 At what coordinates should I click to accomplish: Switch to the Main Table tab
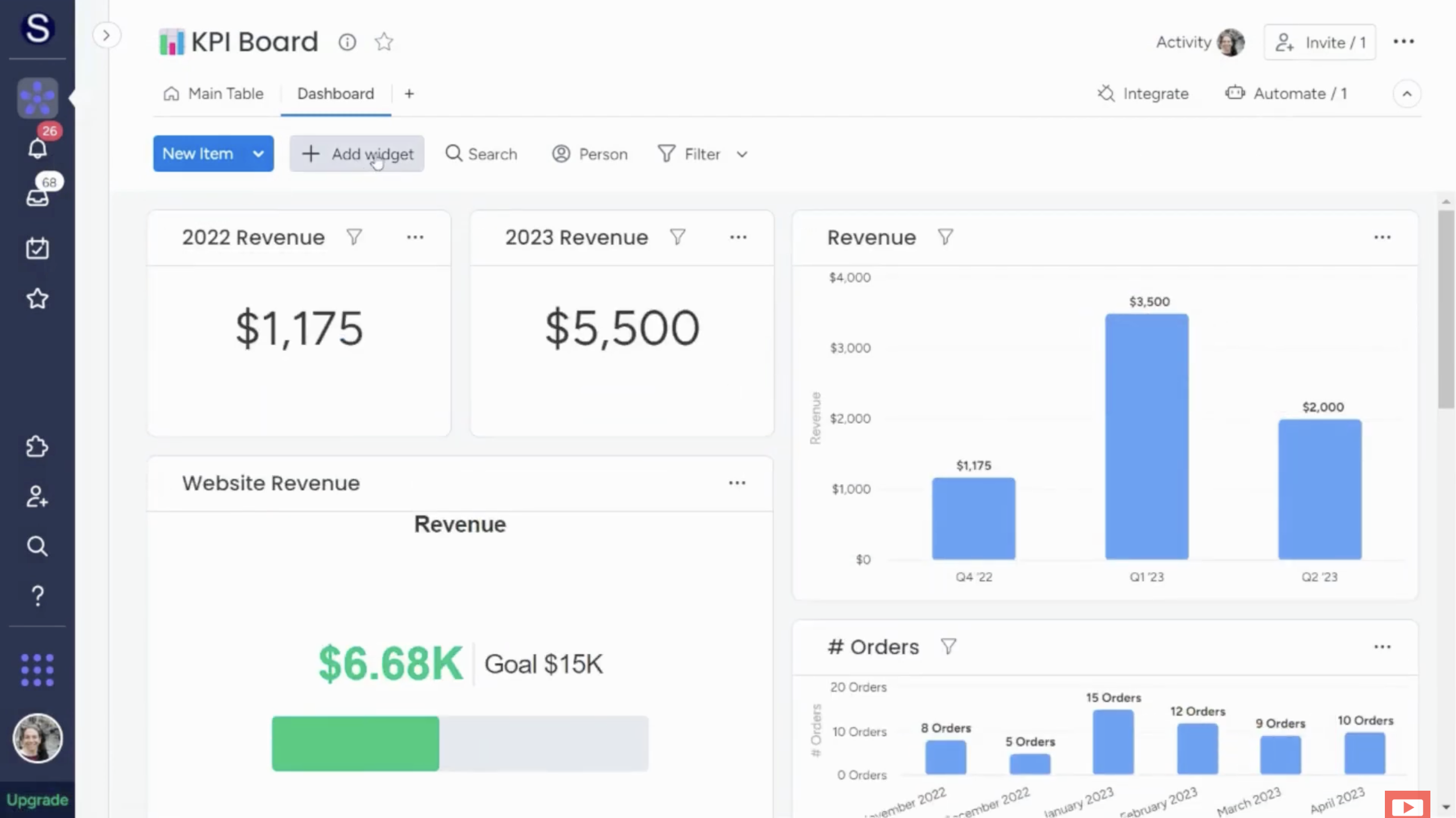225,93
